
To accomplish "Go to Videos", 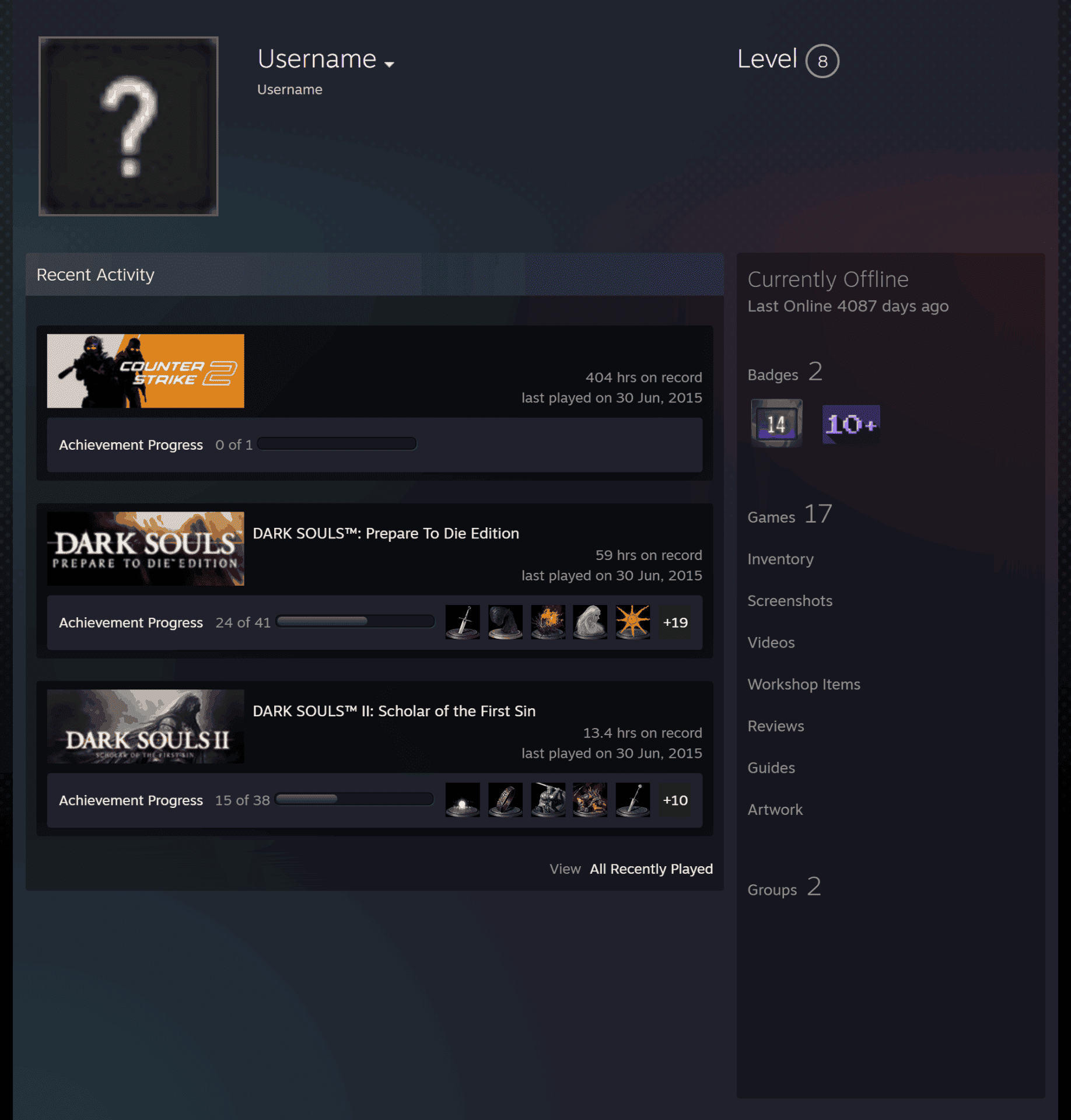I will (771, 642).
